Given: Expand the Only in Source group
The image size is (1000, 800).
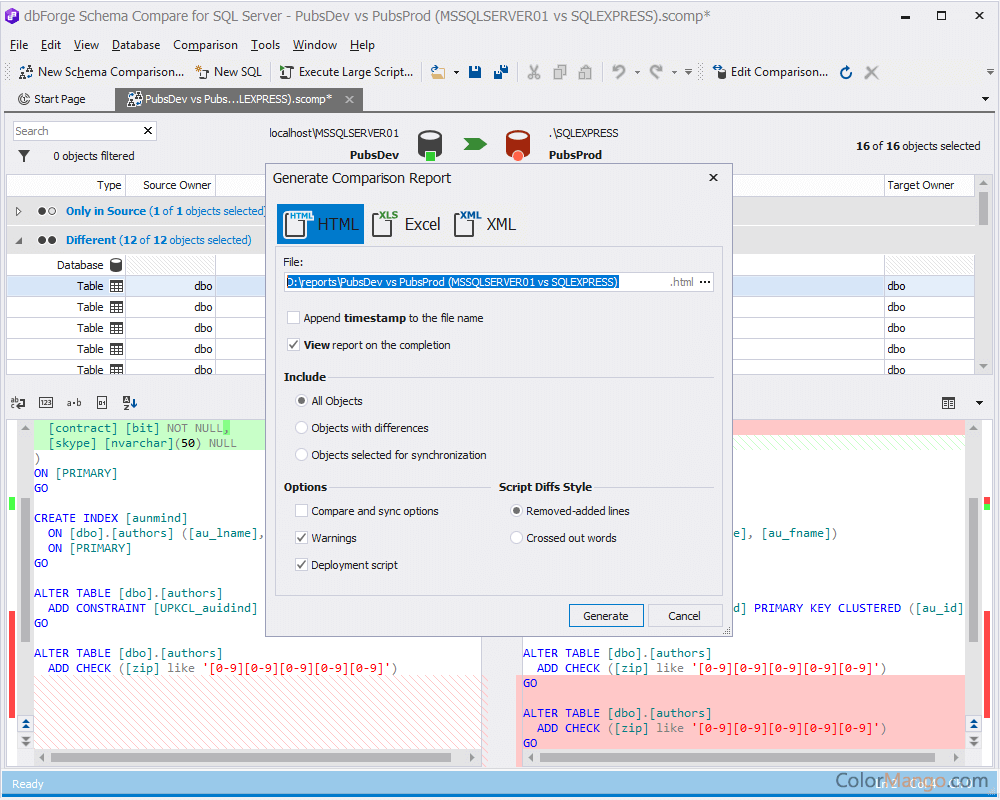Looking at the screenshot, I should click(x=17, y=211).
